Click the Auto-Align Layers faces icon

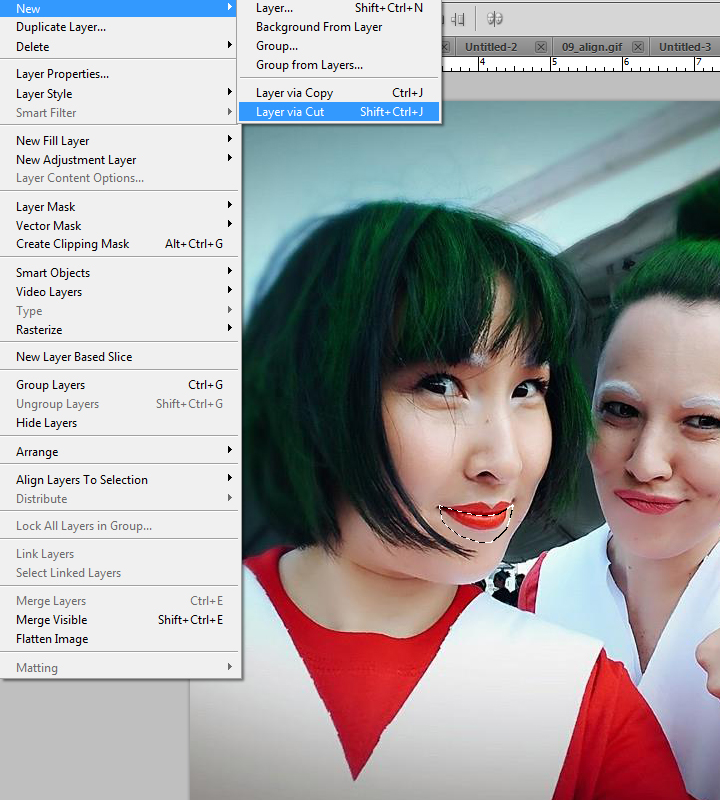coord(494,19)
